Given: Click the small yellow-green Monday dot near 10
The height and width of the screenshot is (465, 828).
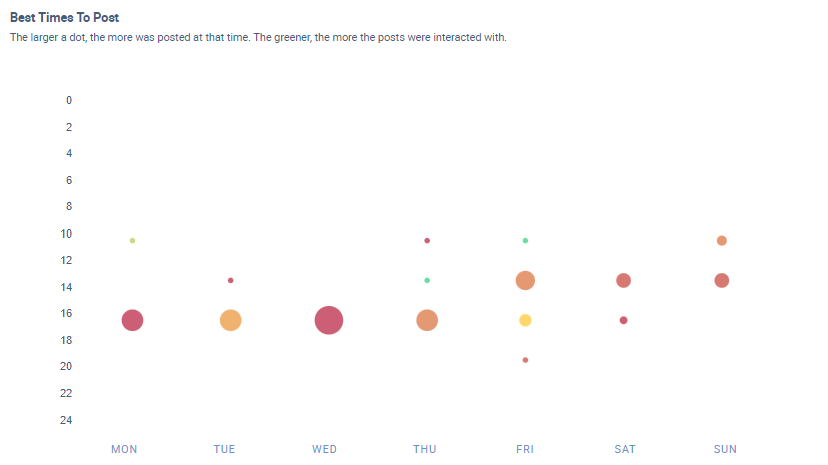Looking at the screenshot, I should pyautogui.click(x=132, y=241).
